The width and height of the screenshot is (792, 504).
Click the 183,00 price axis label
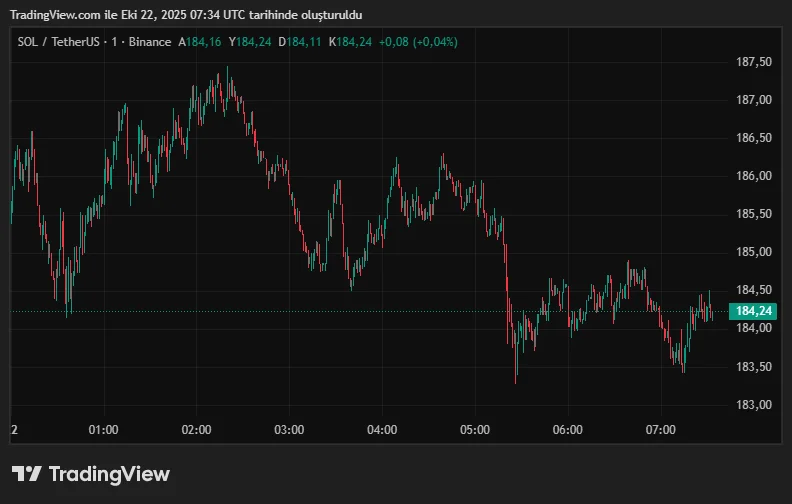pos(753,405)
